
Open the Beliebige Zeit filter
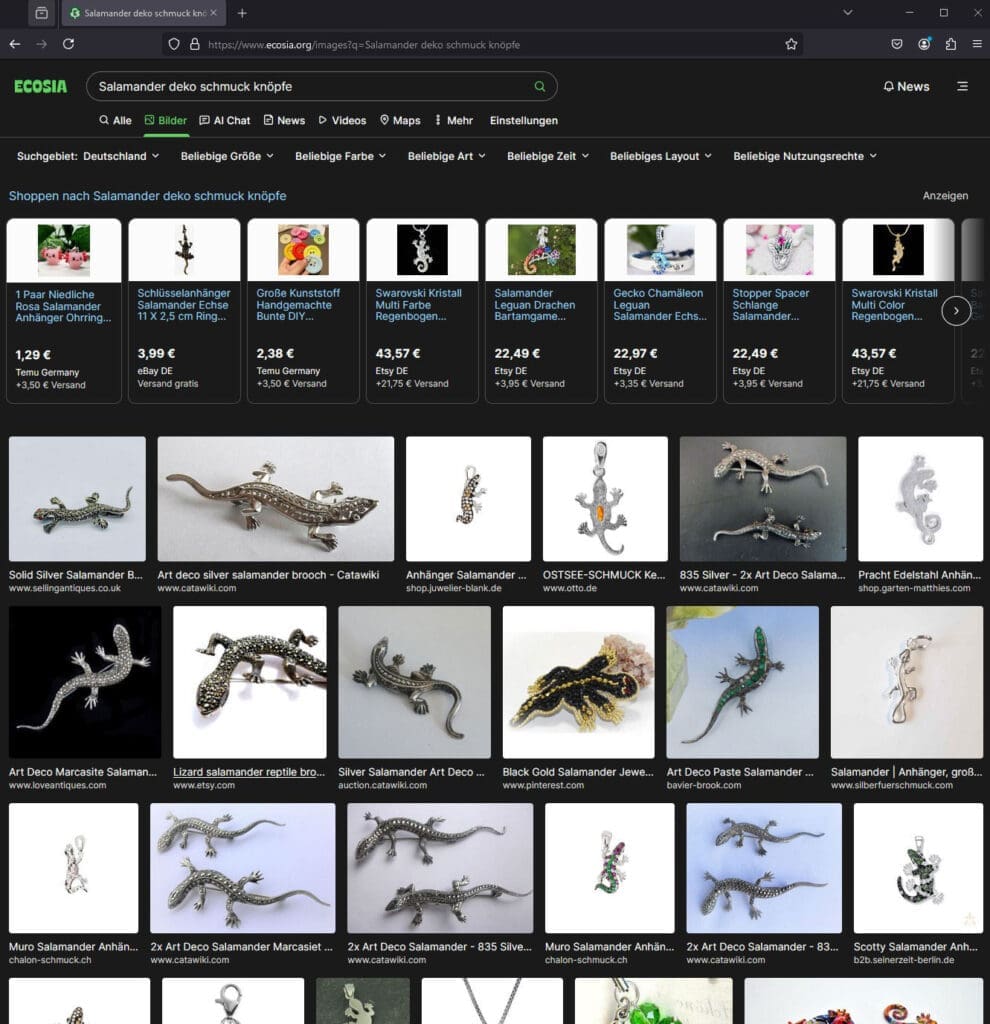[548, 156]
